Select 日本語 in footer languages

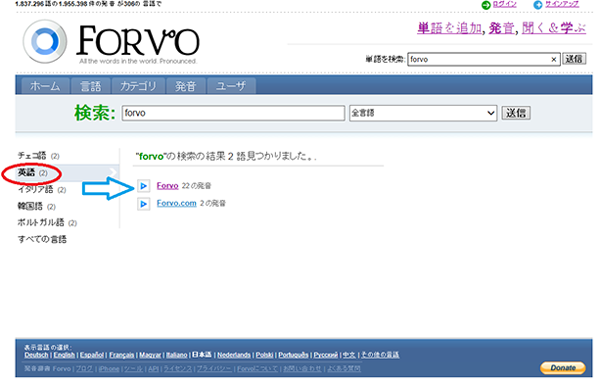click(202, 355)
